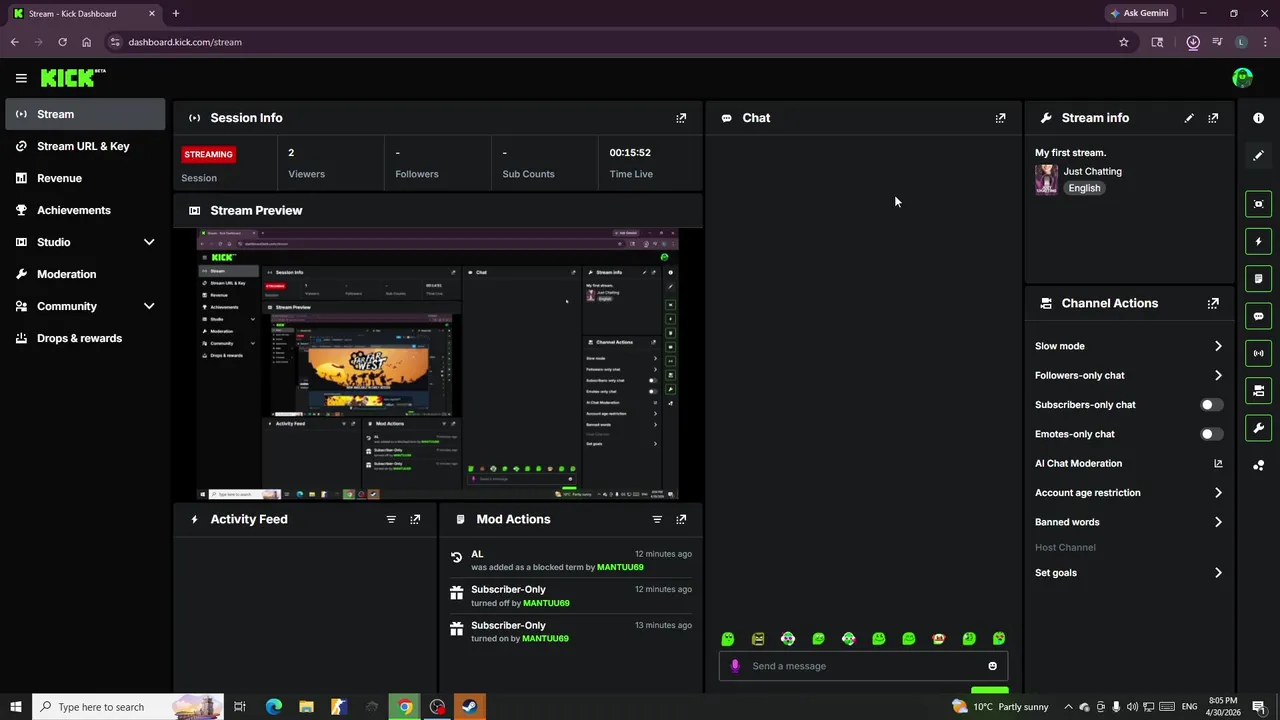Click the Ask Gemini button
The height and width of the screenshot is (720, 1280).
click(1139, 13)
